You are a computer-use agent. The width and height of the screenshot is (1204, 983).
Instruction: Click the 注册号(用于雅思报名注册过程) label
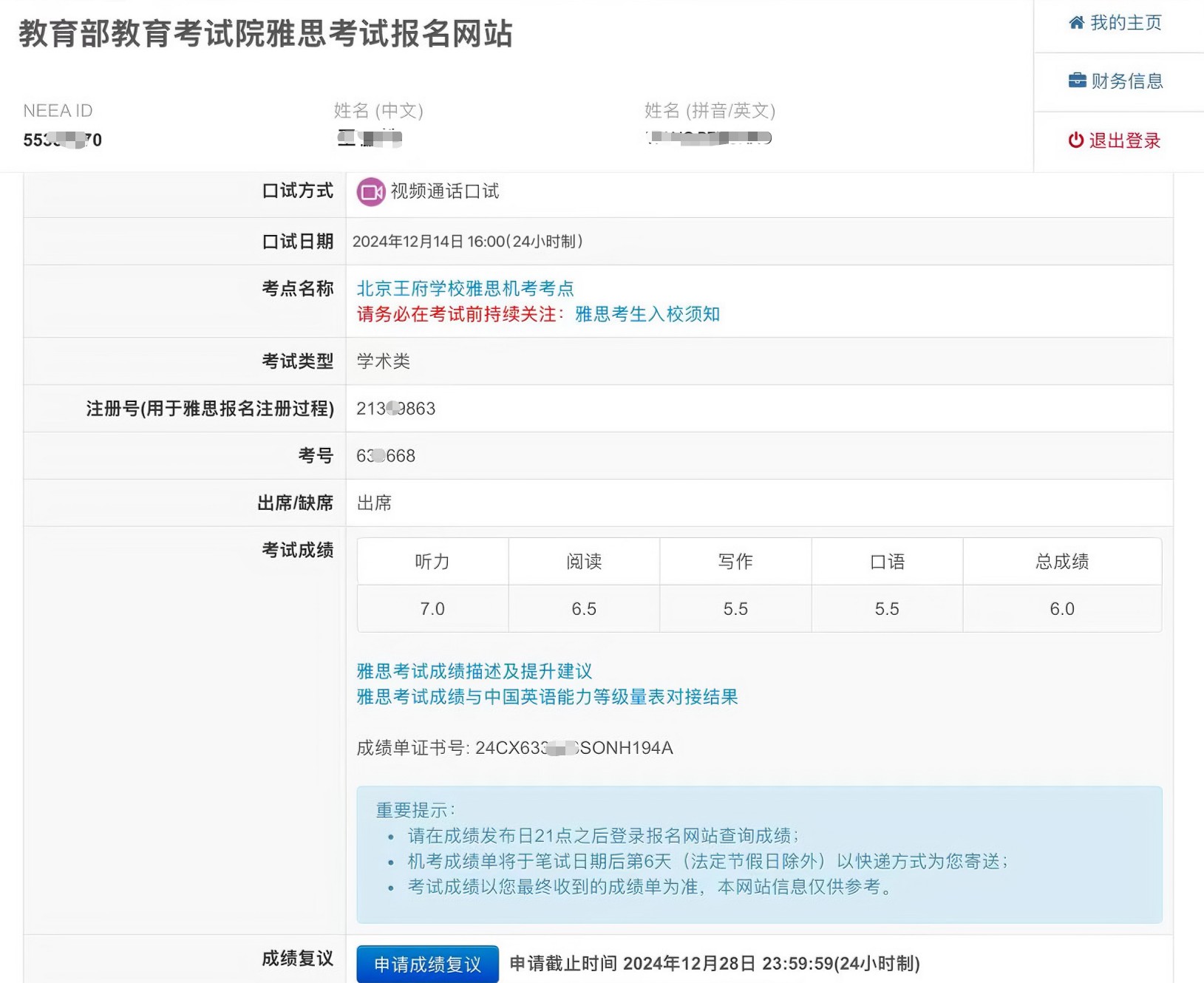tap(210, 409)
